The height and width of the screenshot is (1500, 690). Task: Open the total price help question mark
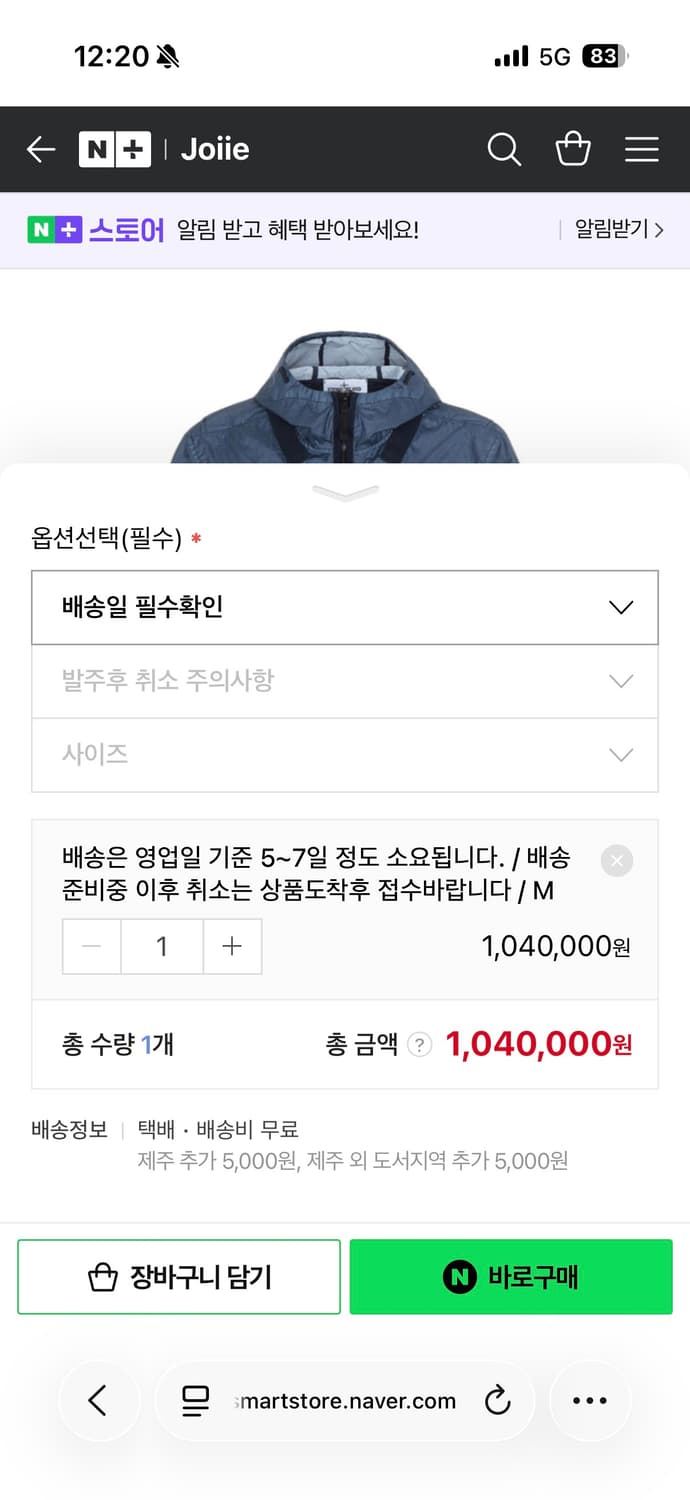pyautogui.click(x=419, y=1044)
